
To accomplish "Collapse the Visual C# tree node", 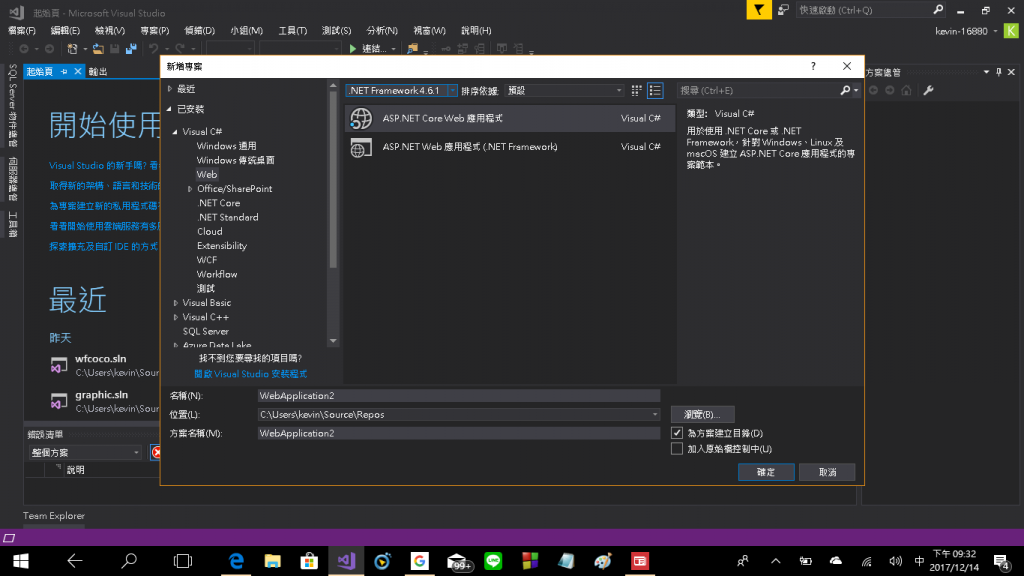I will tap(175, 132).
